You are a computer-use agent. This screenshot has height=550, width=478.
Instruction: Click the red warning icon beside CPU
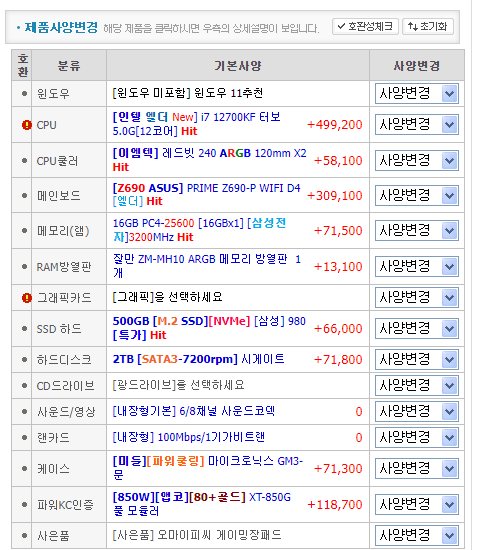[x=27, y=125]
